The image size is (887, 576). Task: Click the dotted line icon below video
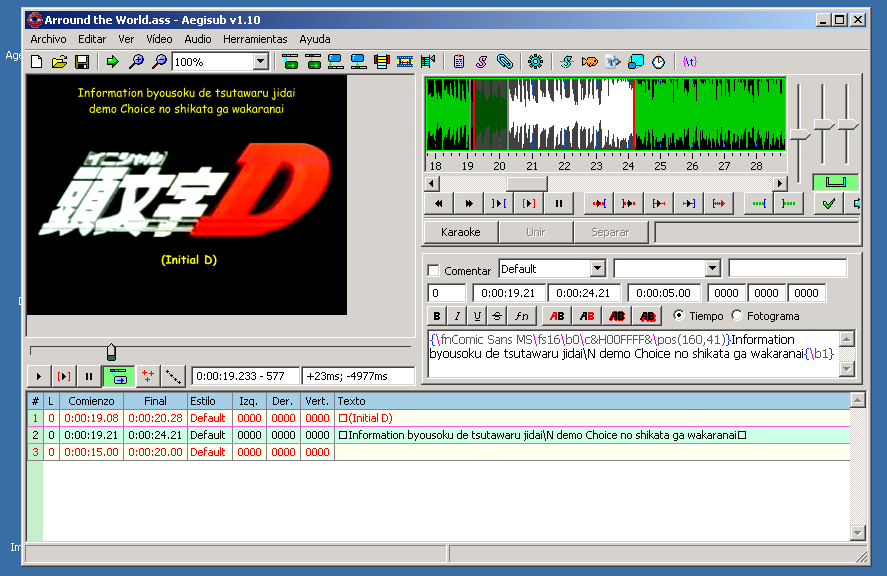(x=173, y=376)
